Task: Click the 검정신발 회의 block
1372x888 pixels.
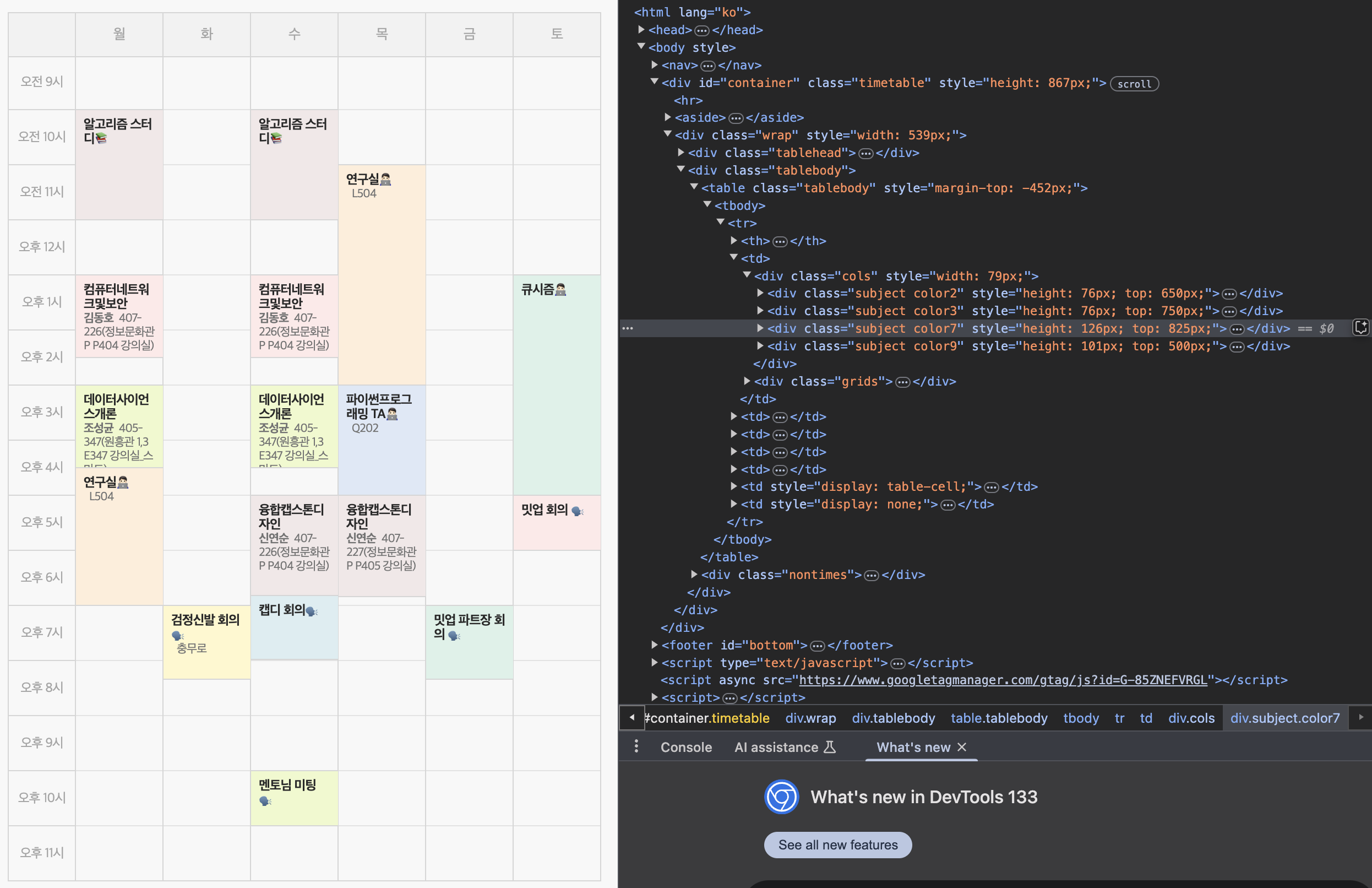Action: tap(206, 642)
